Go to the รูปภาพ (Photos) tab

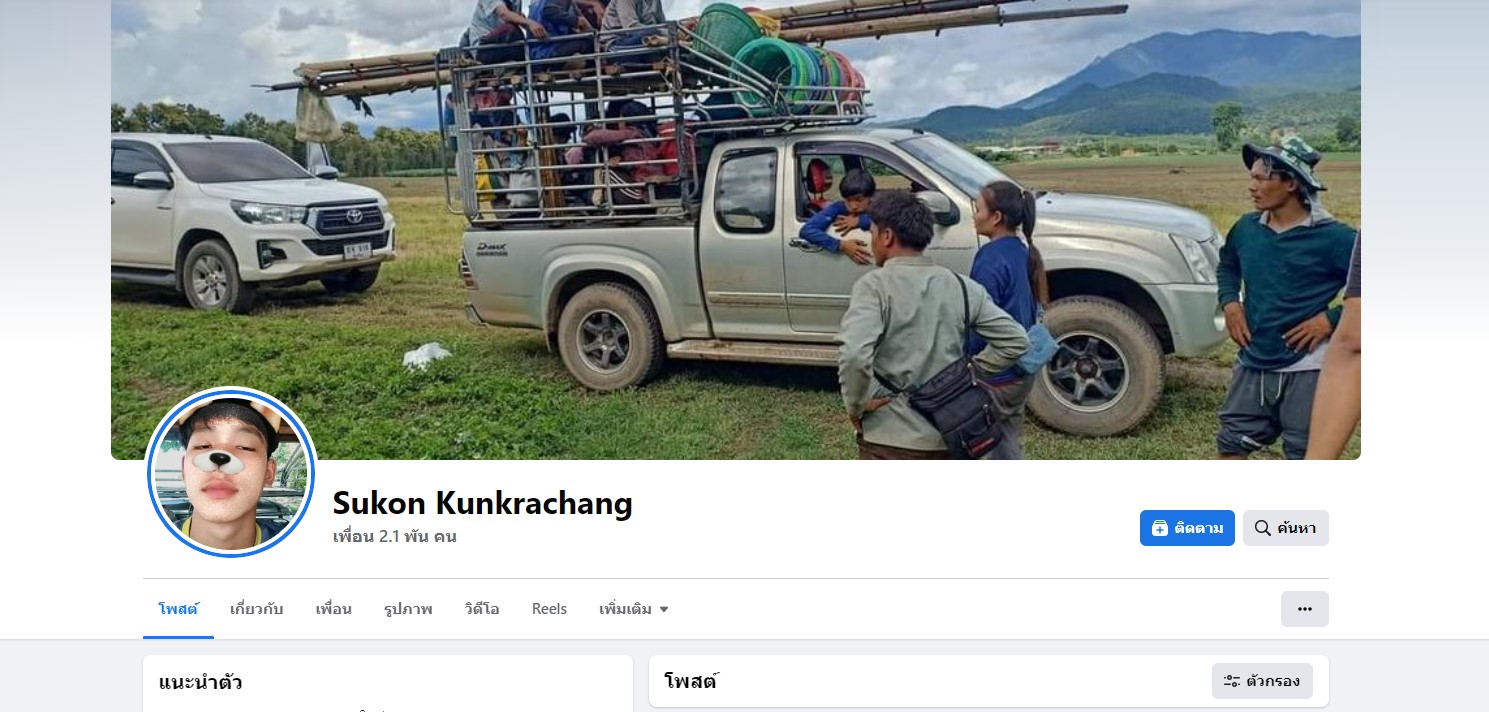click(x=408, y=609)
